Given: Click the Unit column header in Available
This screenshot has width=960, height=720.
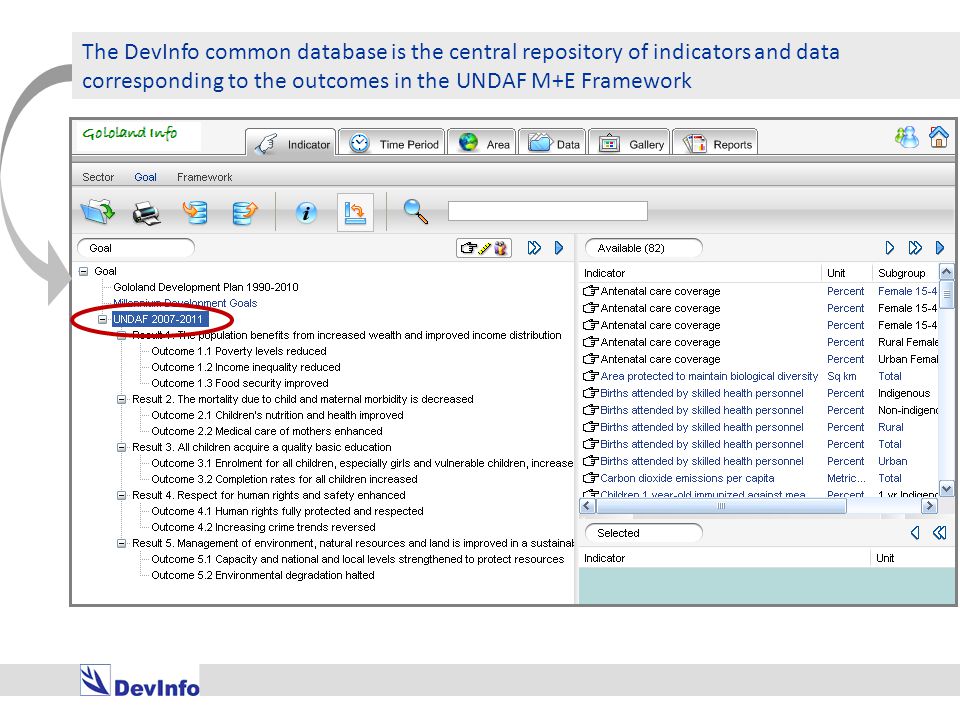Looking at the screenshot, I should 847,273.
